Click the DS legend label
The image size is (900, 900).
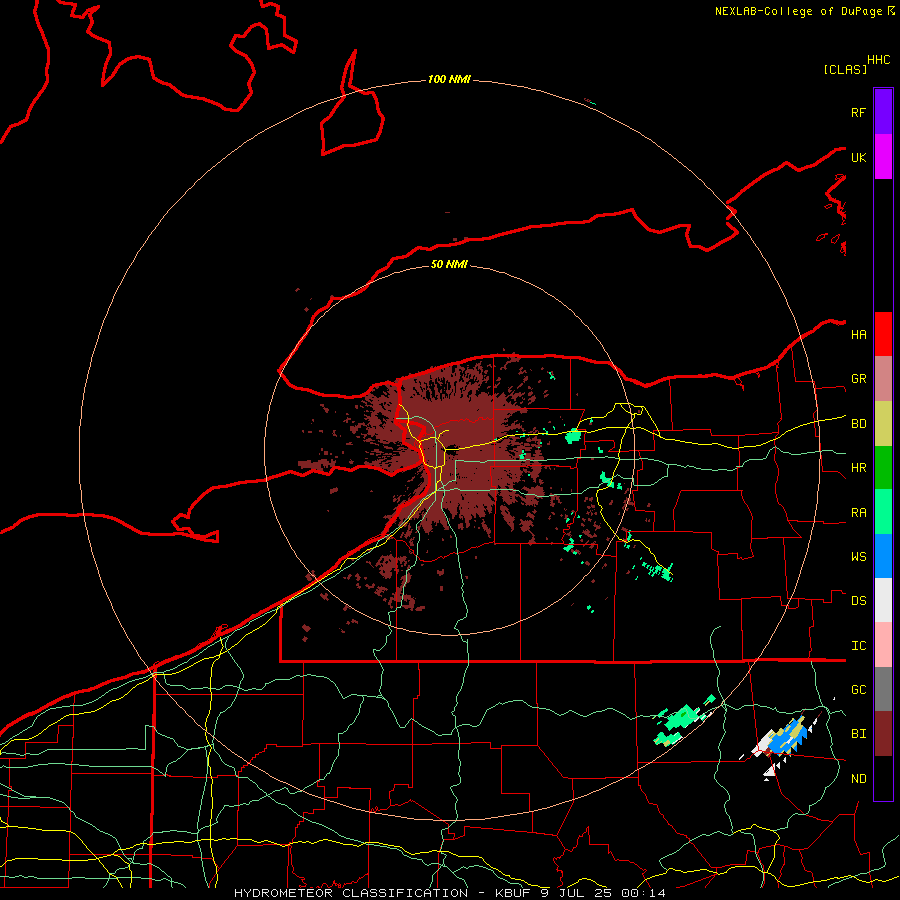[858, 600]
